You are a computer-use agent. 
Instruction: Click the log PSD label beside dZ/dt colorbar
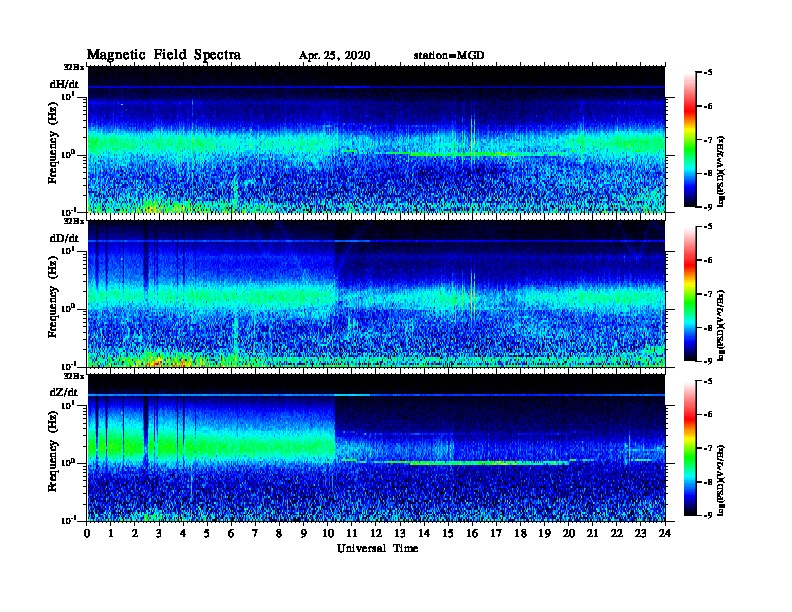[721, 480]
